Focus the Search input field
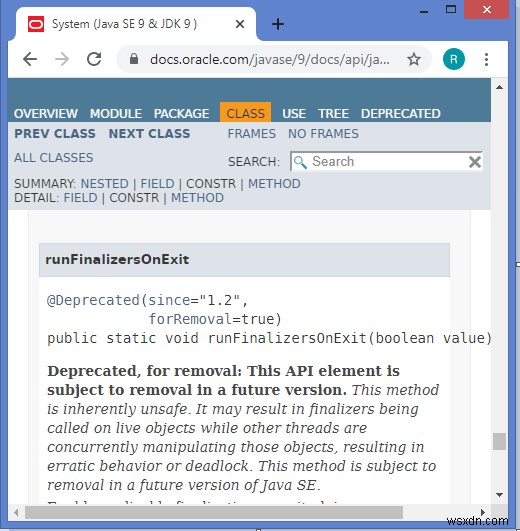Screen dimensions: 520x531 [x=388, y=162]
